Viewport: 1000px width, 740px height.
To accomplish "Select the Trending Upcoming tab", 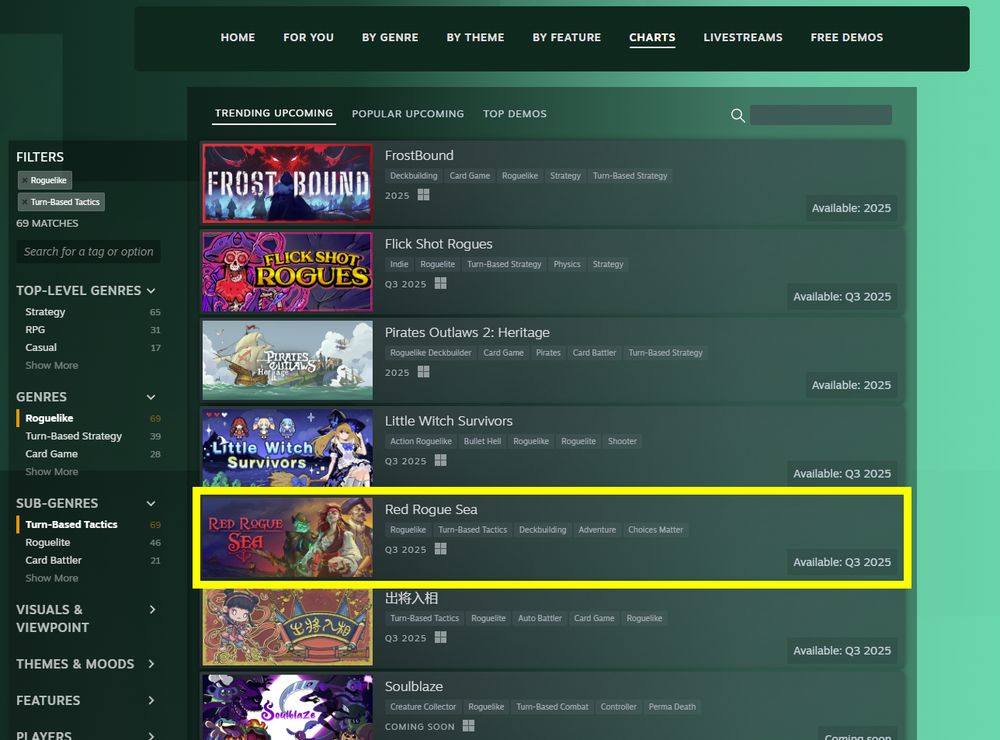I will coord(274,114).
